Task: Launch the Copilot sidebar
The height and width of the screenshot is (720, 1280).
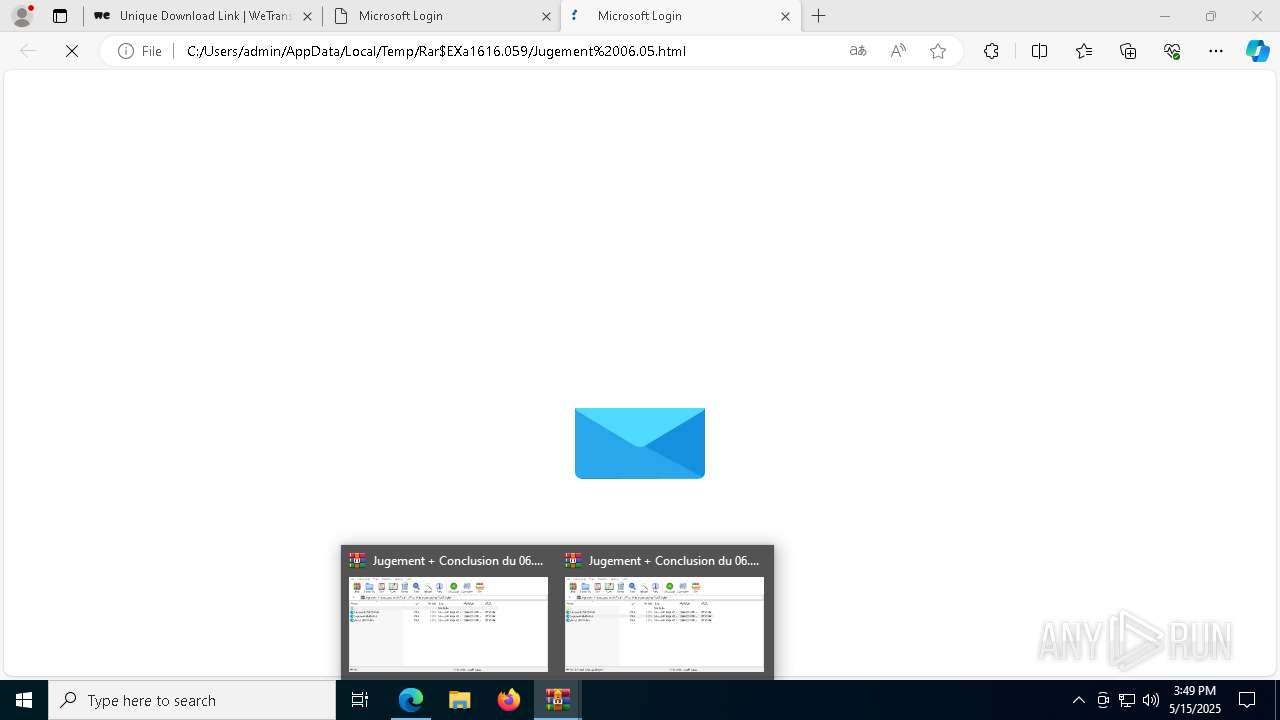Action: pos(1257,51)
